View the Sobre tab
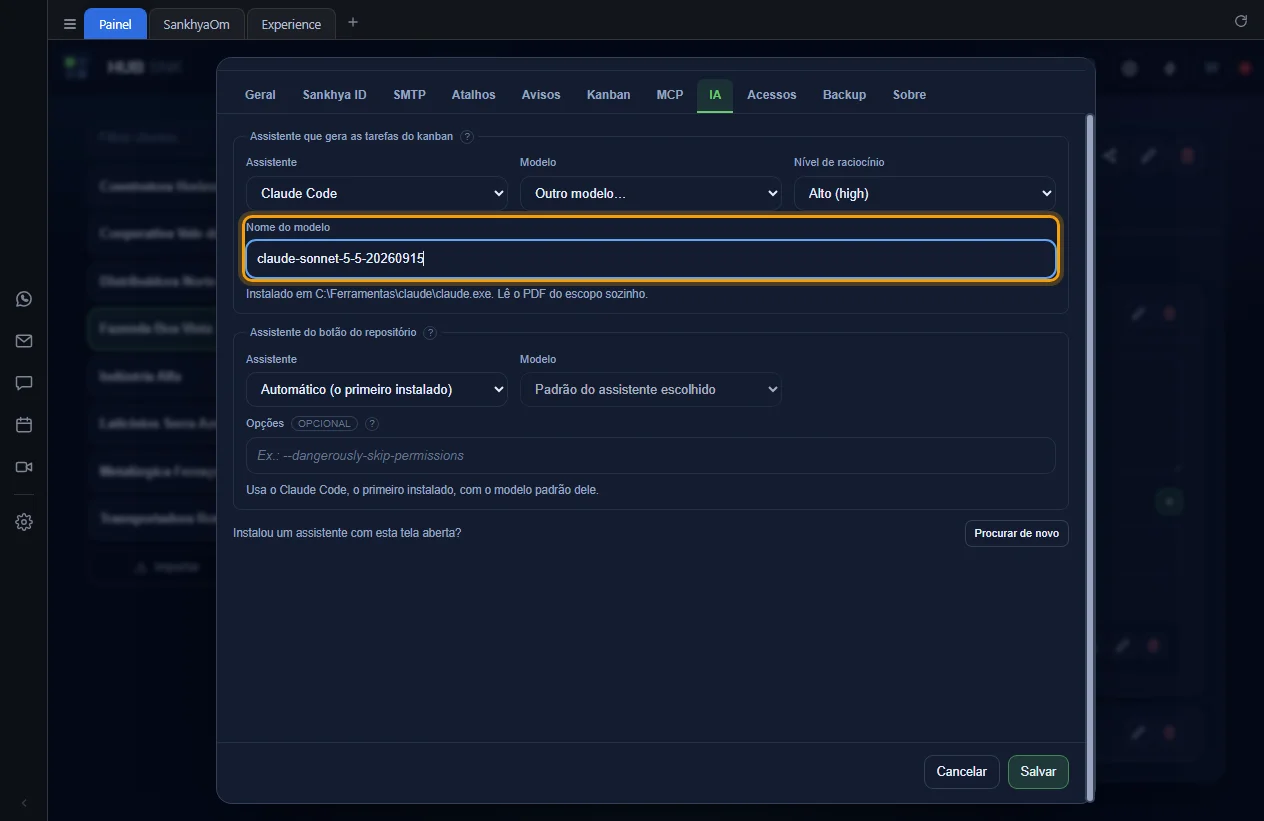This screenshot has width=1264, height=821. 910,95
